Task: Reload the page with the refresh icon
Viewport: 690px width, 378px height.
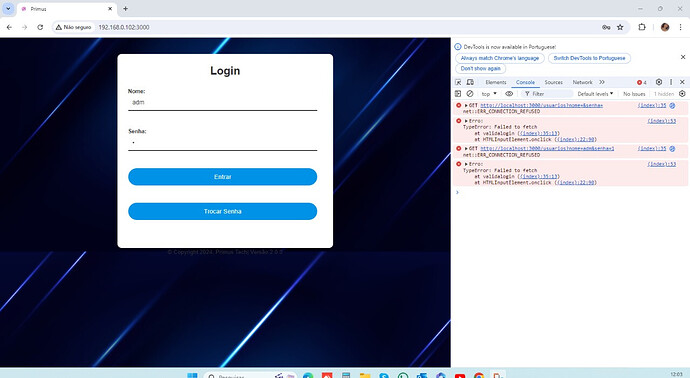Action: pyautogui.click(x=40, y=27)
